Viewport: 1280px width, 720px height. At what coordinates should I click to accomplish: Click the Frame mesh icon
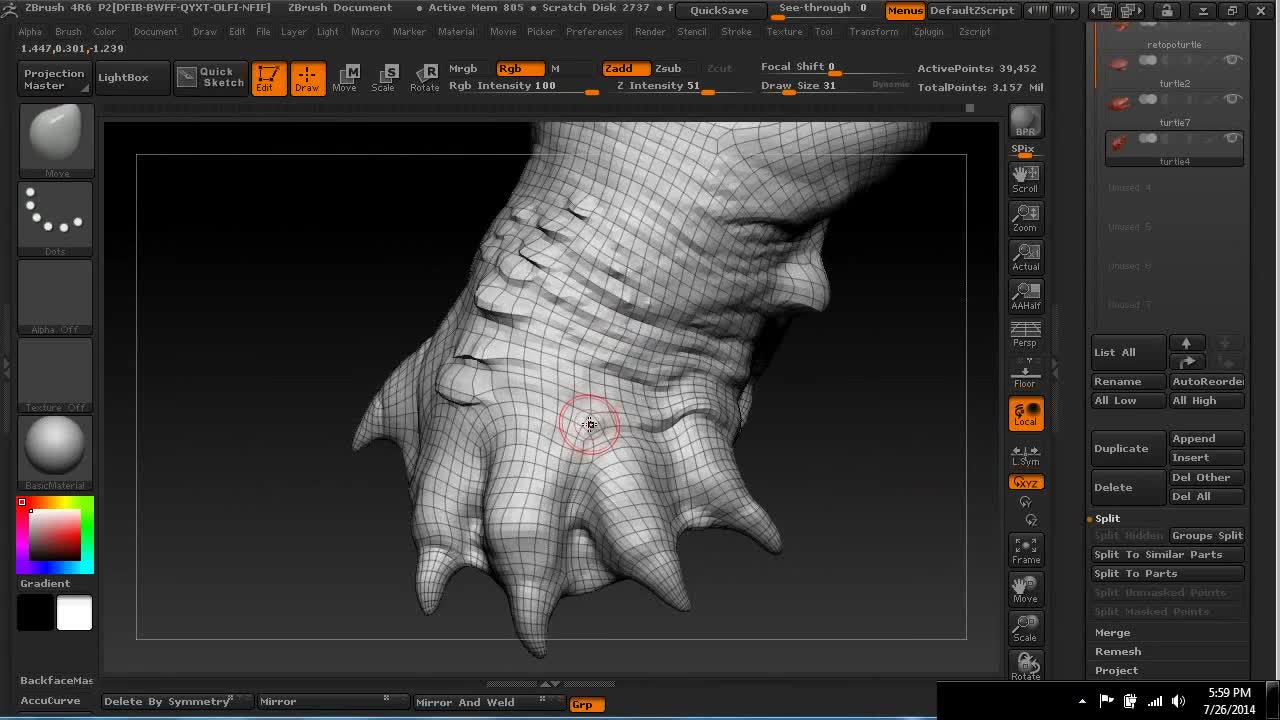(1025, 549)
